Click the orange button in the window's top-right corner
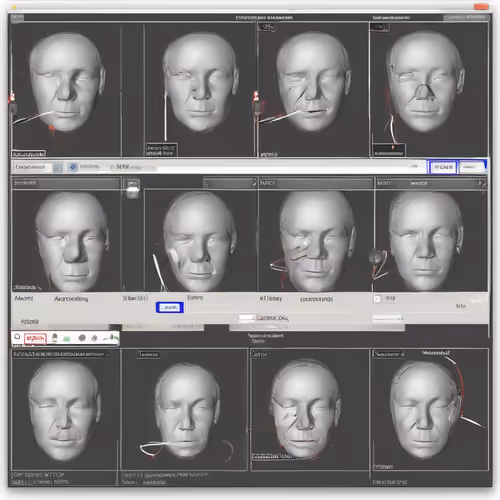Image resolution: width=500 pixels, height=500 pixels. [x=481, y=7]
